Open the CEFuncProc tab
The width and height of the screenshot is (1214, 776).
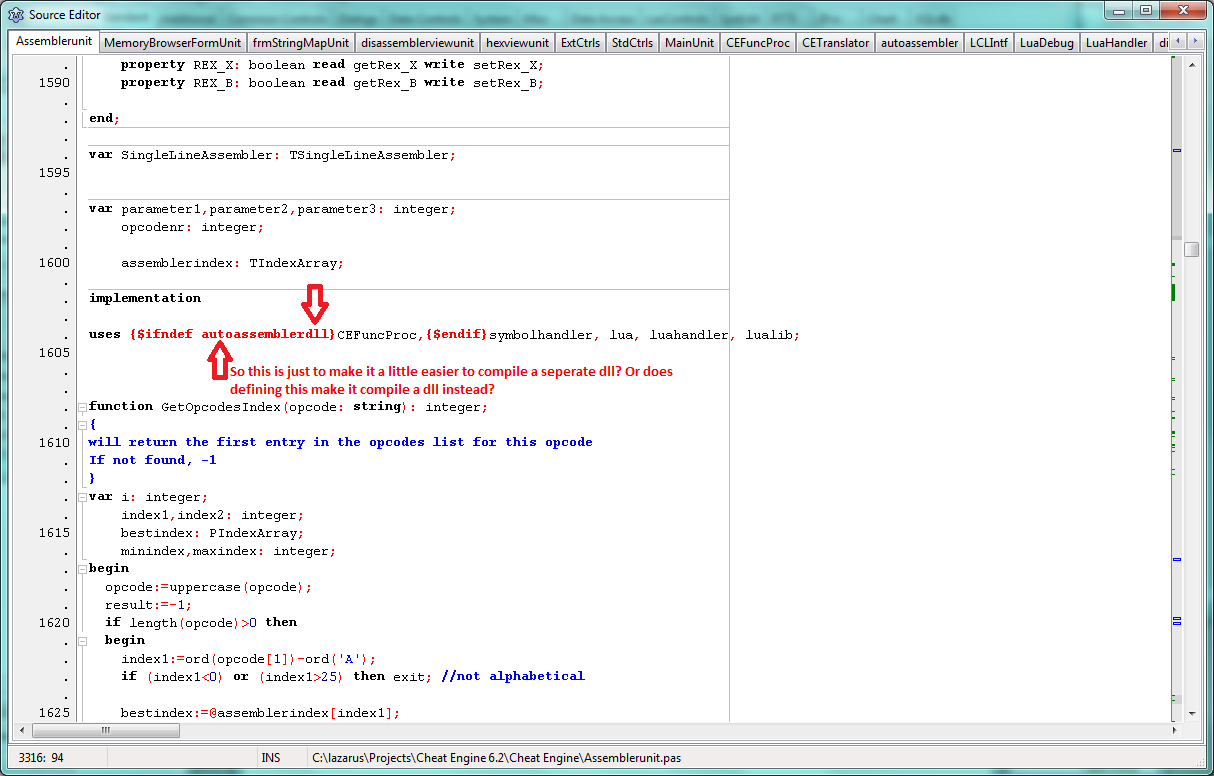click(758, 43)
